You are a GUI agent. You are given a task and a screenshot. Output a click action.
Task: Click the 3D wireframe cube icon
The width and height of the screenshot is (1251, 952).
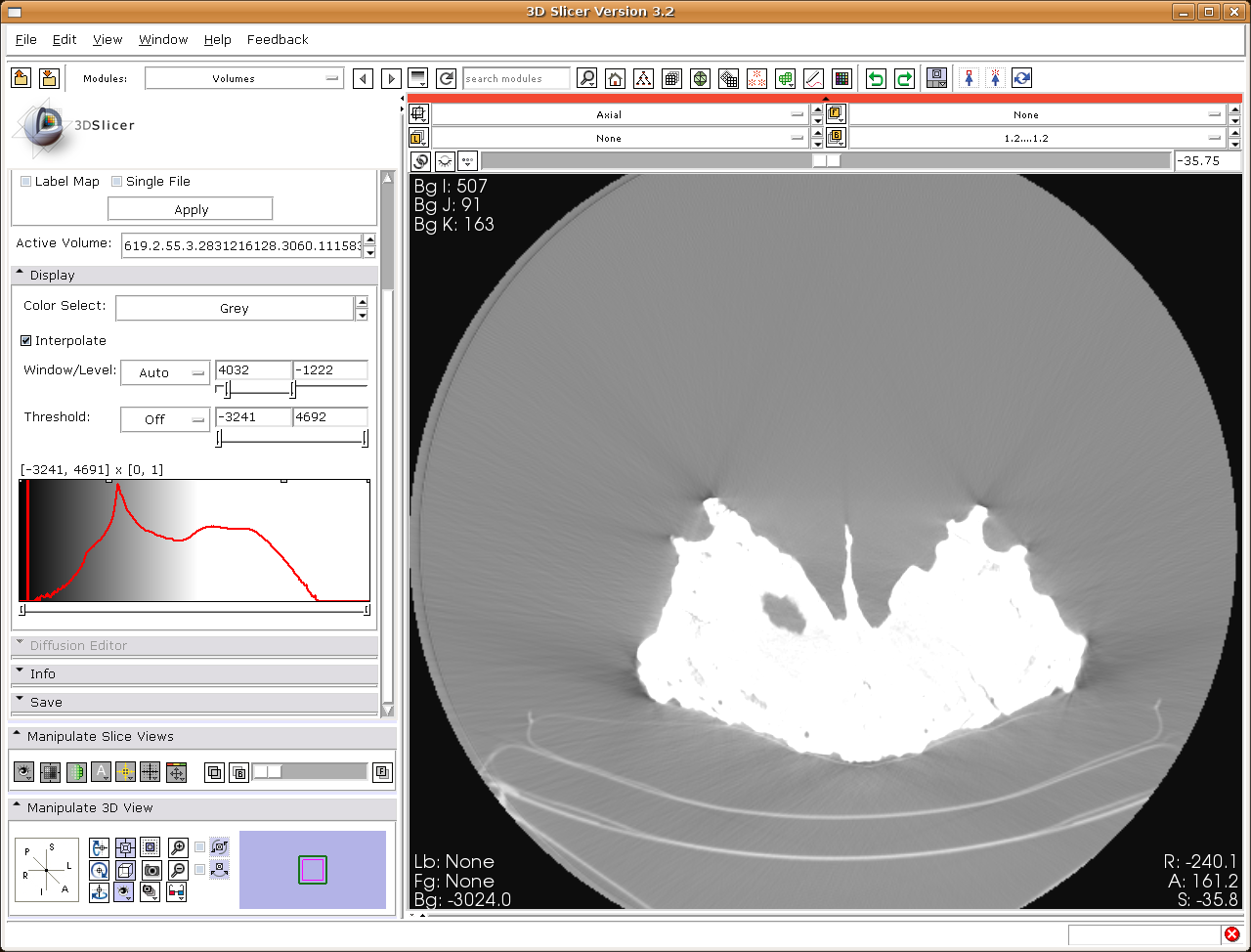(x=125, y=870)
